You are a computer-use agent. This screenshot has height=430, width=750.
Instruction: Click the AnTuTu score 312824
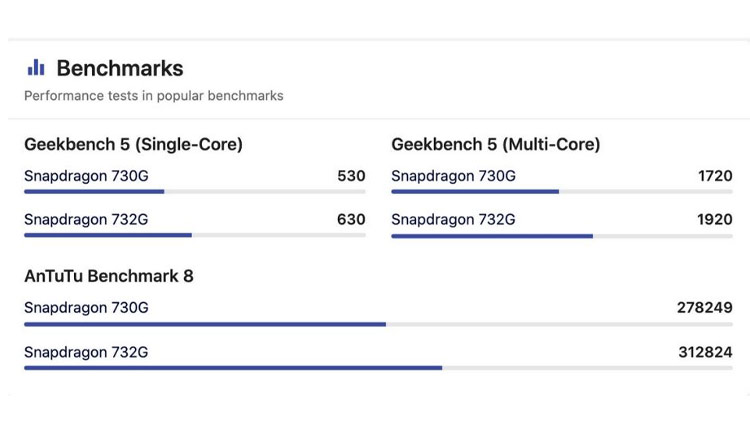[704, 352]
